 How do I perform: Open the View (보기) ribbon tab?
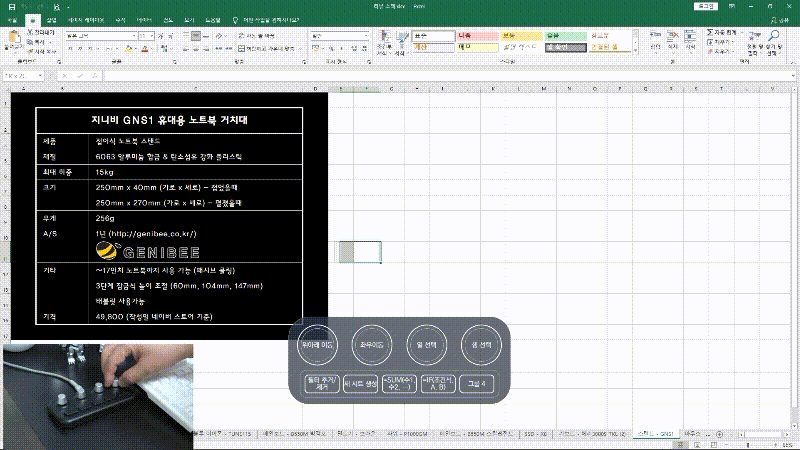[x=189, y=20]
